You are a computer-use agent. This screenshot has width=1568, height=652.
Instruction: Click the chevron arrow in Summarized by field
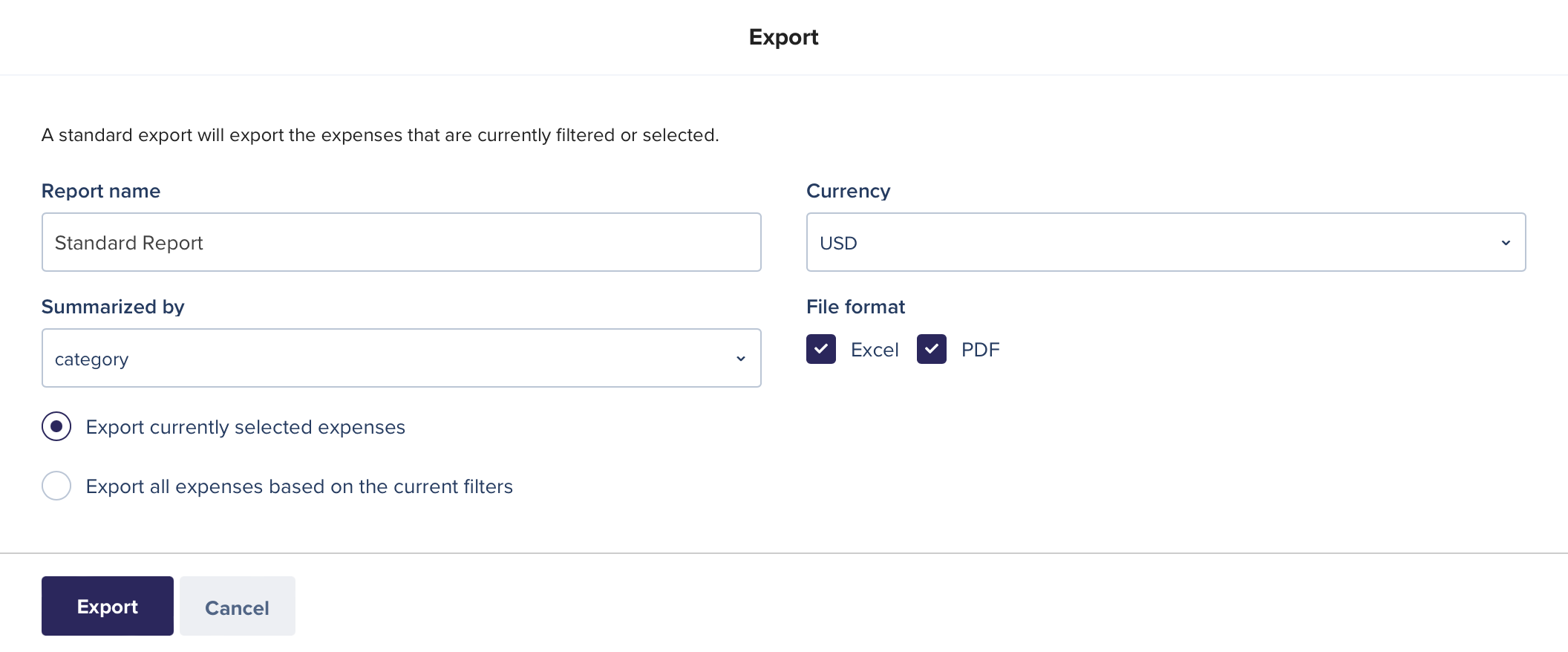(x=740, y=359)
